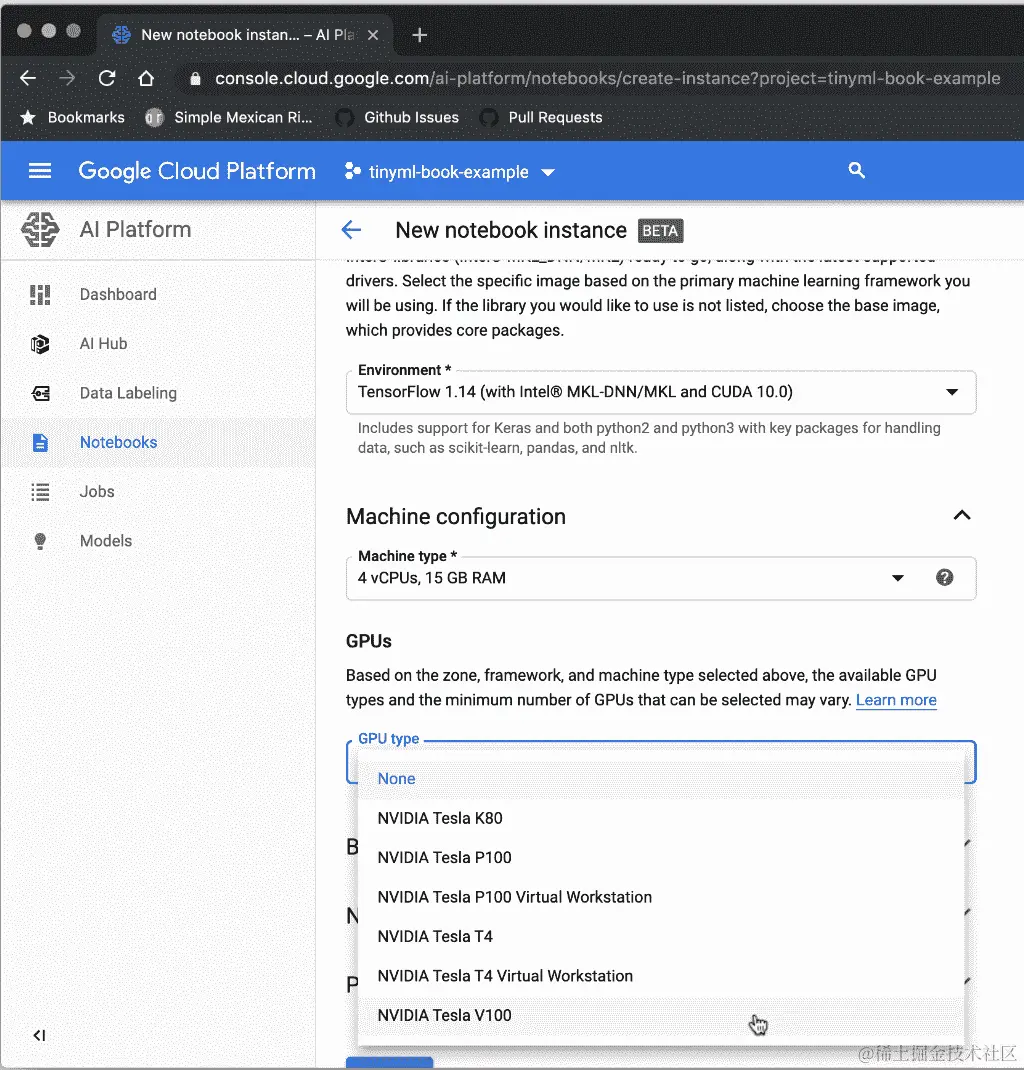Select NVIDIA Tesla P100 Virtual Workstation option
Image resolution: width=1024 pixels, height=1070 pixels.
click(x=660, y=897)
